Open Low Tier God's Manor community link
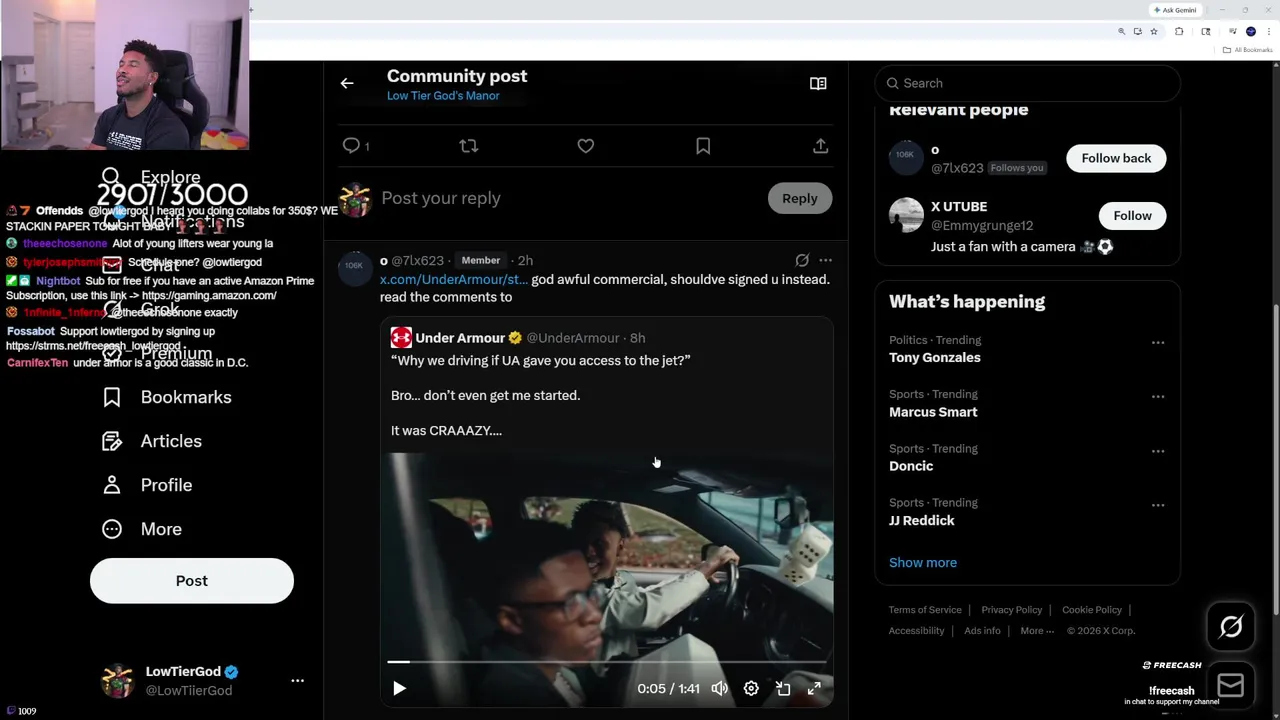 (443, 96)
